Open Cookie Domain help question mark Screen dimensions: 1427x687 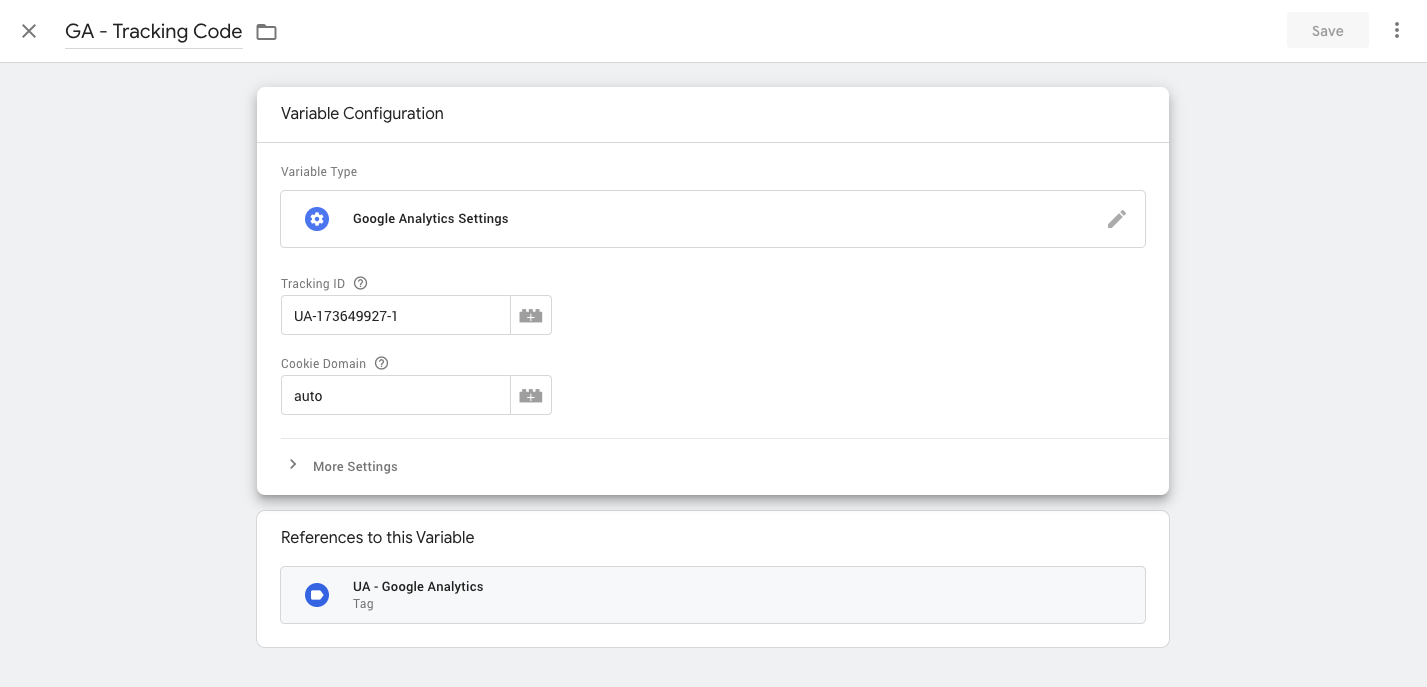[381, 364]
